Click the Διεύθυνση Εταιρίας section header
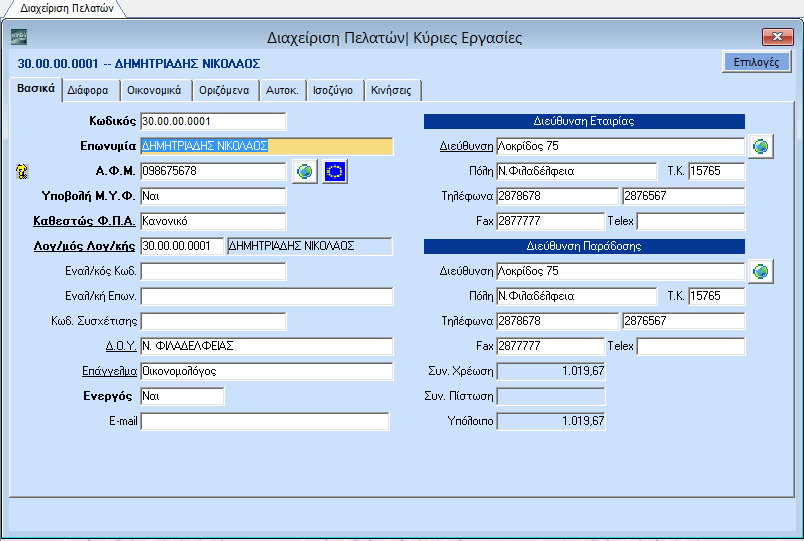 tap(584, 122)
